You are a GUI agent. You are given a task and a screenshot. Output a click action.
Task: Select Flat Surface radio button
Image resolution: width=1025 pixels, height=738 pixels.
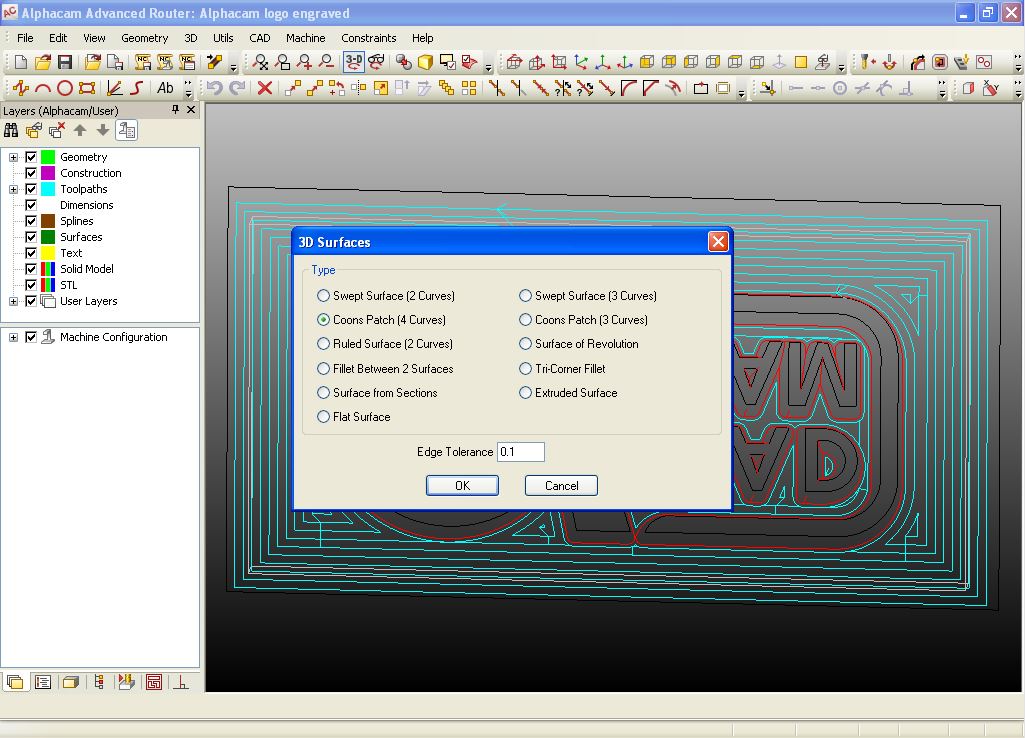point(323,417)
